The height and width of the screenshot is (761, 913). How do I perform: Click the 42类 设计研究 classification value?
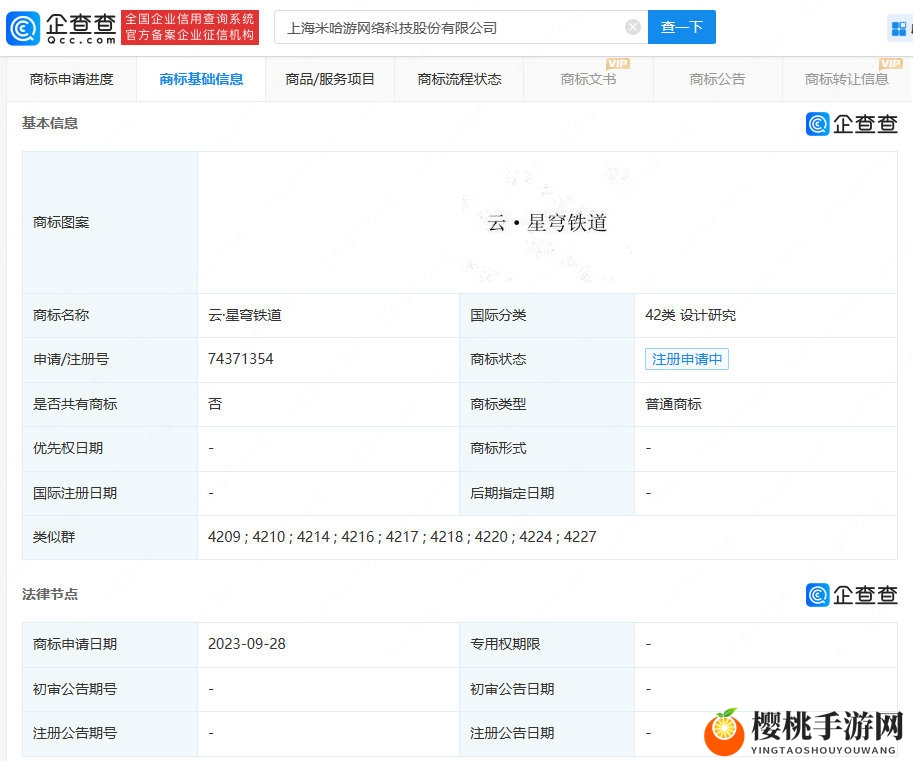(691, 315)
